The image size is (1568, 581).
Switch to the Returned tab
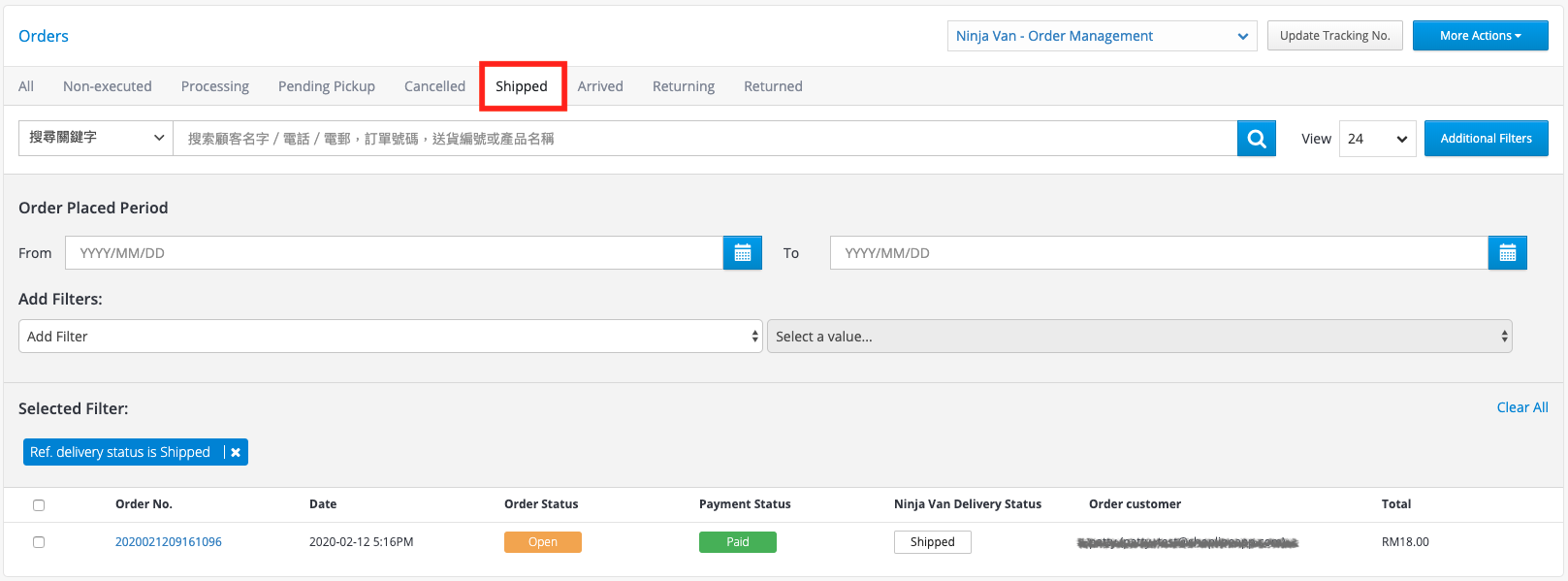tap(773, 86)
